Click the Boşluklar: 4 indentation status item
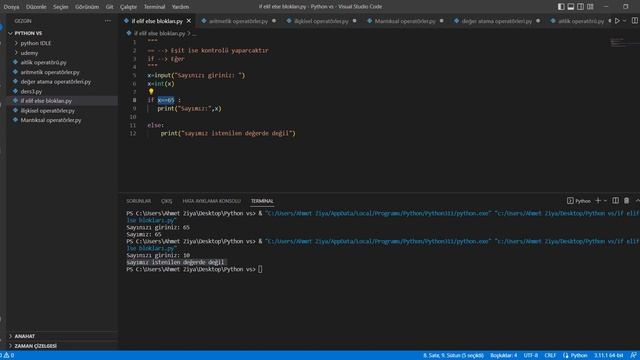The image size is (640, 360). (504, 356)
